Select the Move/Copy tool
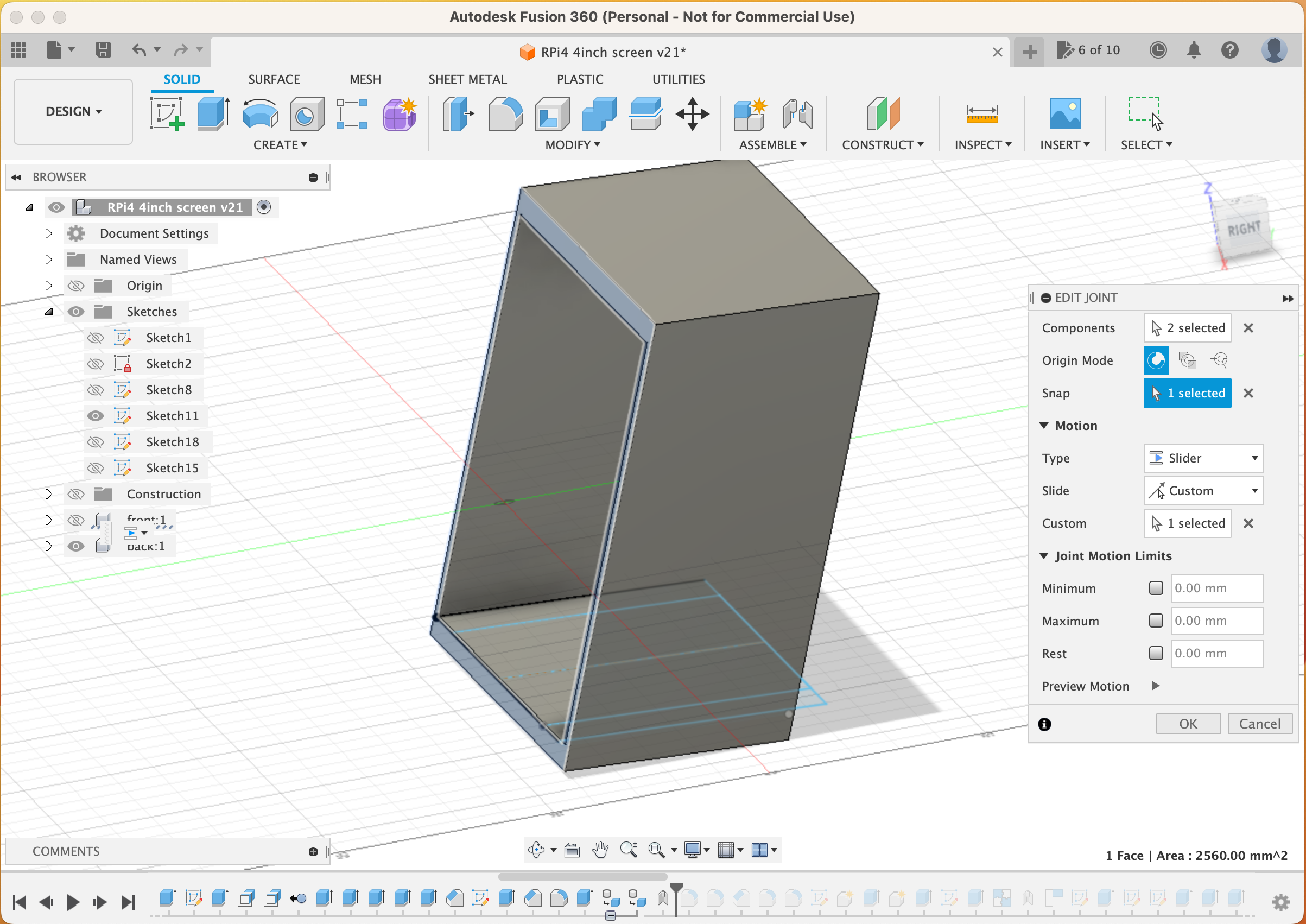The image size is (1306, 924). (x=692, y=113)
